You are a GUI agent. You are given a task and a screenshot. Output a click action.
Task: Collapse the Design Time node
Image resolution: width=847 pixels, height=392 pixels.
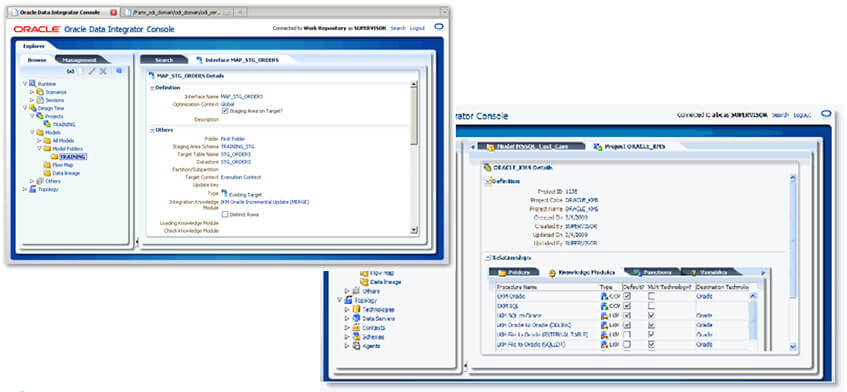[25, 108]
